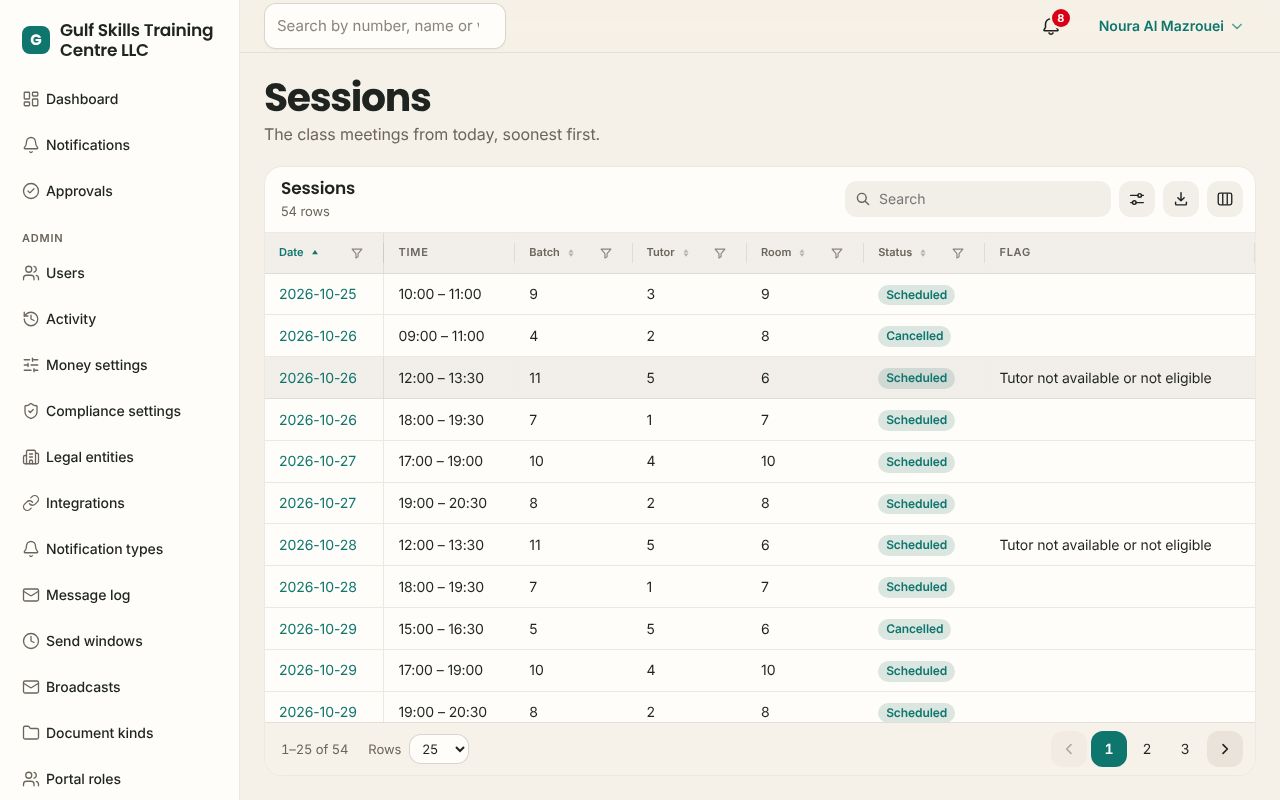Open Dashboard from the sidebar
Image resolution: width=1280 pixels, height=800 pixels.
pos(120,99)
